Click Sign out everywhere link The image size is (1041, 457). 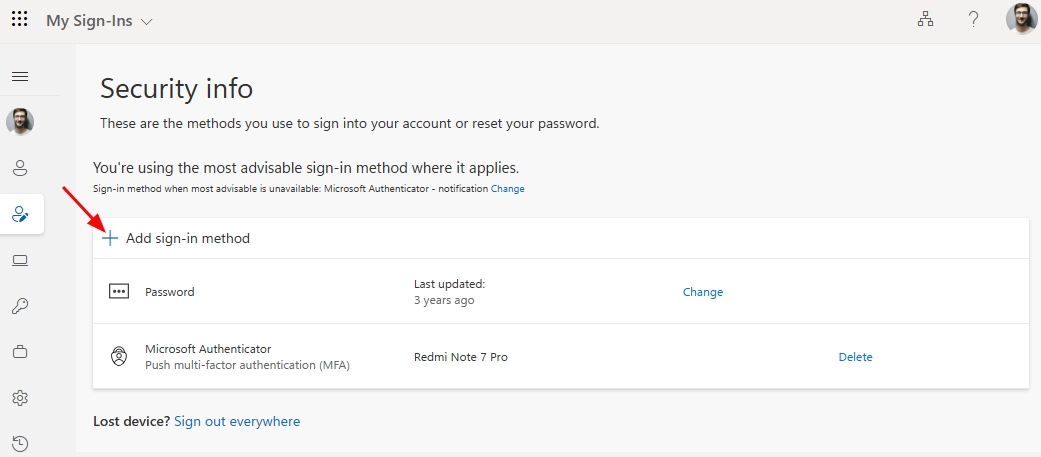(237, 422)
